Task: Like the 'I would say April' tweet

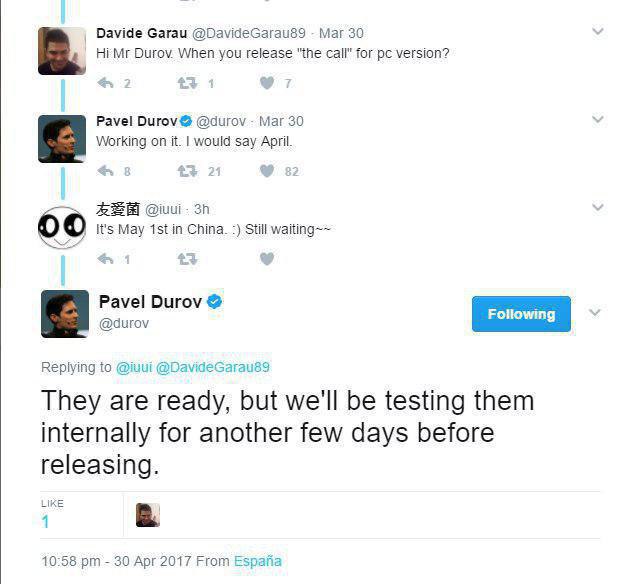Action: [267, 171]
